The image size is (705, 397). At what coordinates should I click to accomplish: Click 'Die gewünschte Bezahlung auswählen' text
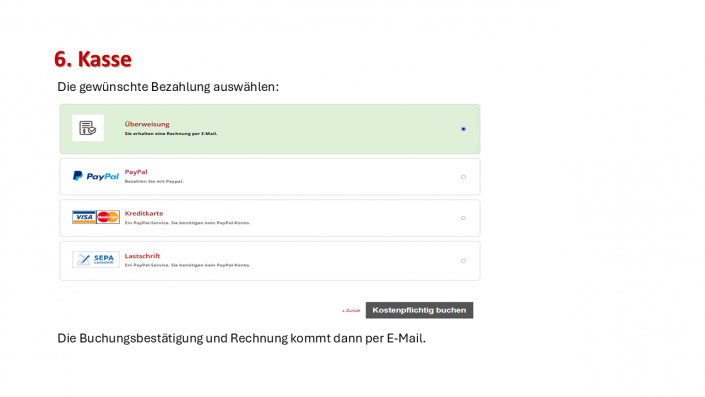tap(168, 87)
